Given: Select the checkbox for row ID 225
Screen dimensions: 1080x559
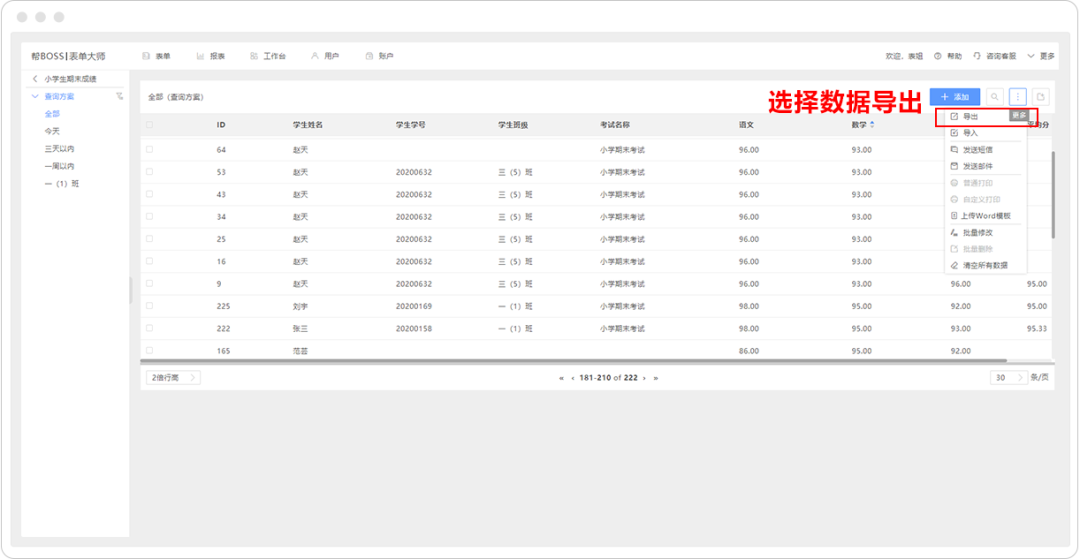Looking at the screenshot, I should [149, 306].
